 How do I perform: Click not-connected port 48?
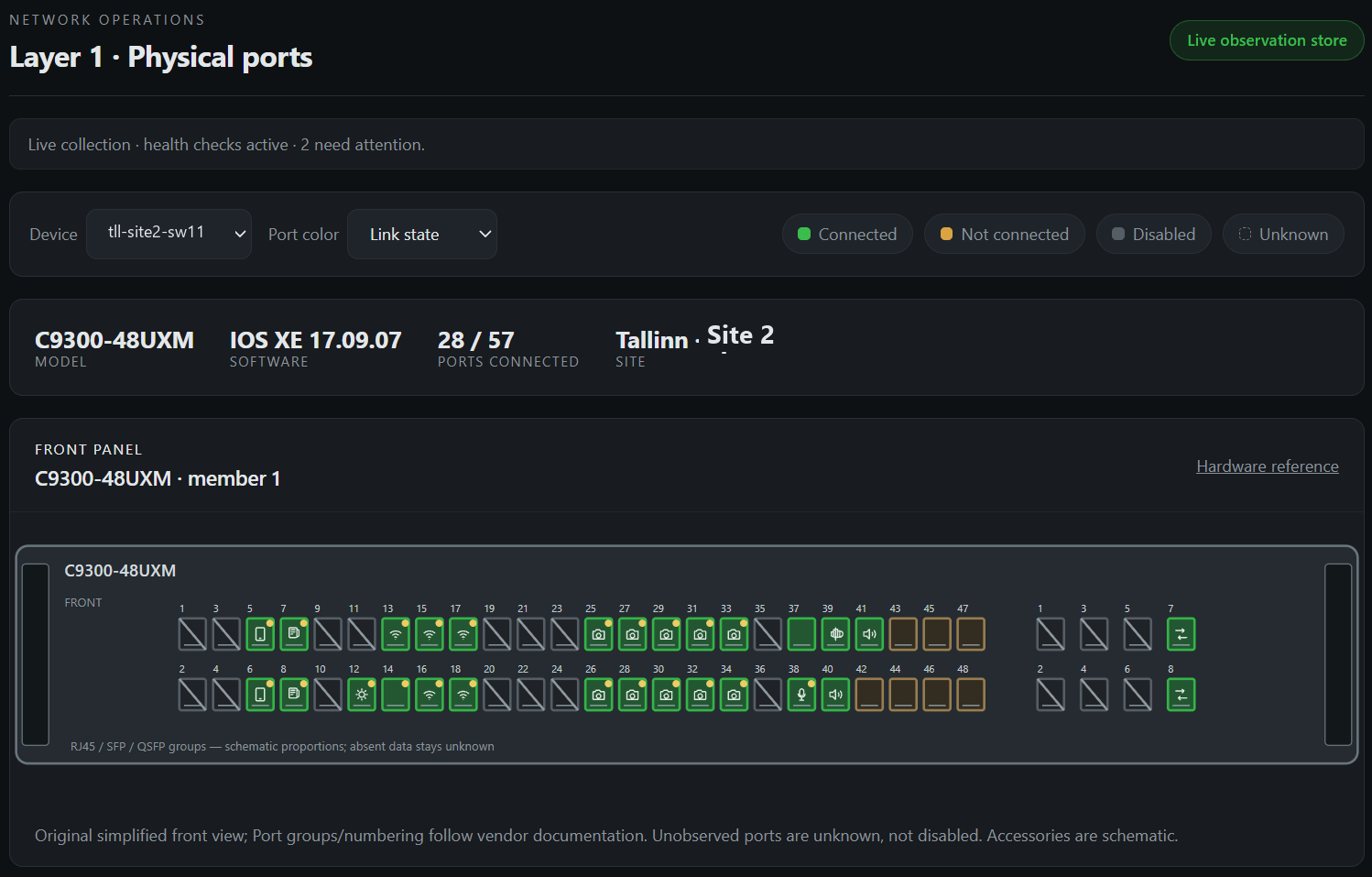(971, 695)
